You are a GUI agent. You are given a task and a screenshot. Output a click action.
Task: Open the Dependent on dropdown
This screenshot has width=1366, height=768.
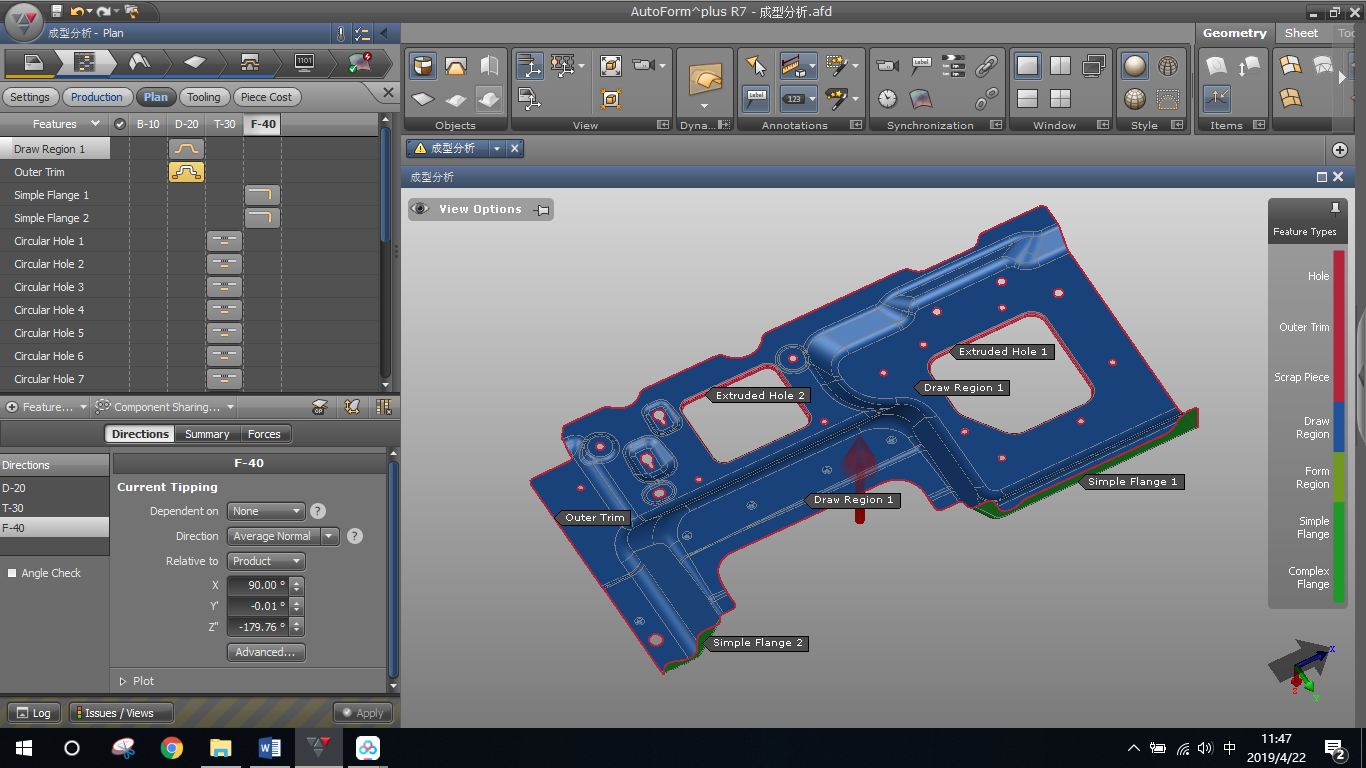click(x=266, y=511)
